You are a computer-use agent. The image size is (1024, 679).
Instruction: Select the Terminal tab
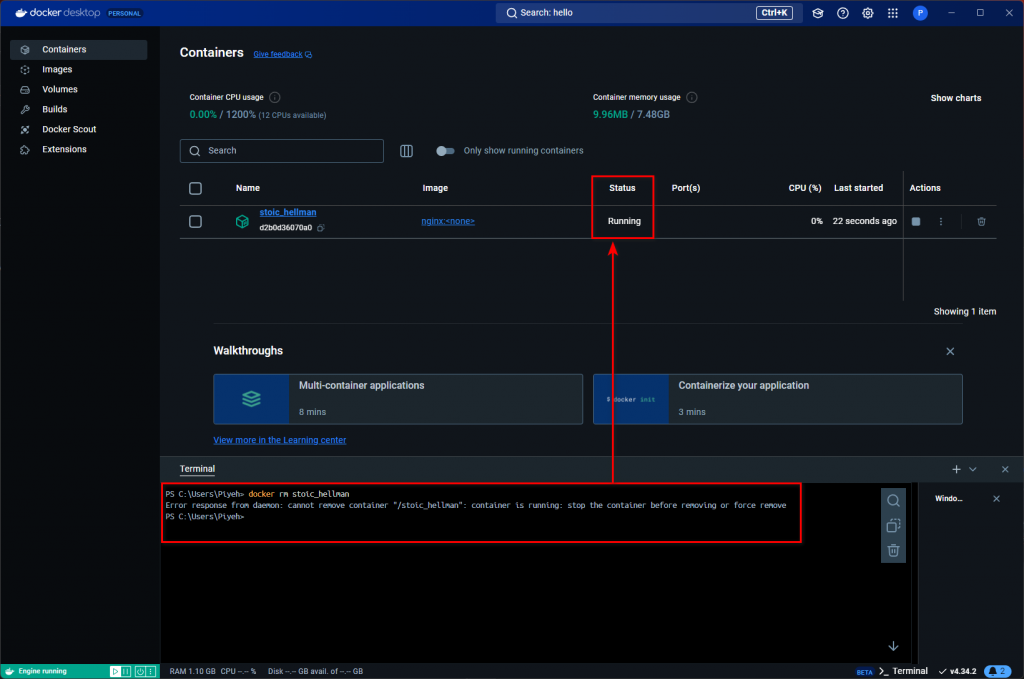pos(197,469)
